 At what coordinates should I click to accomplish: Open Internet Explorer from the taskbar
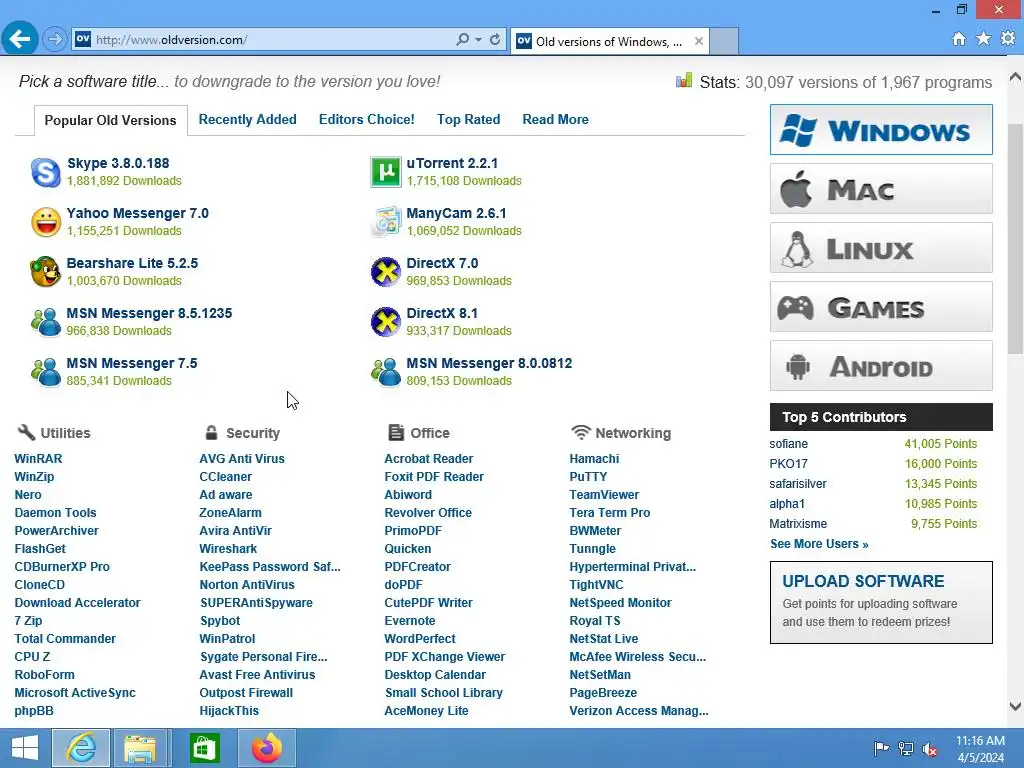(x=81, y=748)
